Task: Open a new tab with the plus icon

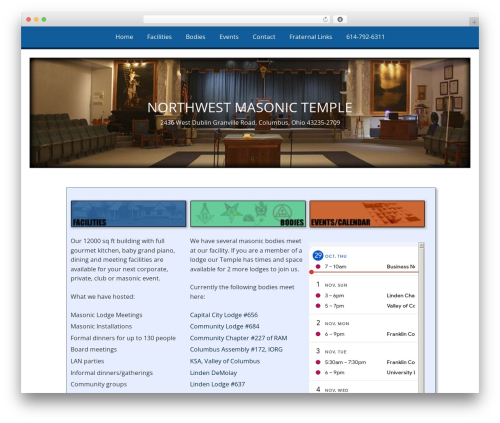Action: 474,22
